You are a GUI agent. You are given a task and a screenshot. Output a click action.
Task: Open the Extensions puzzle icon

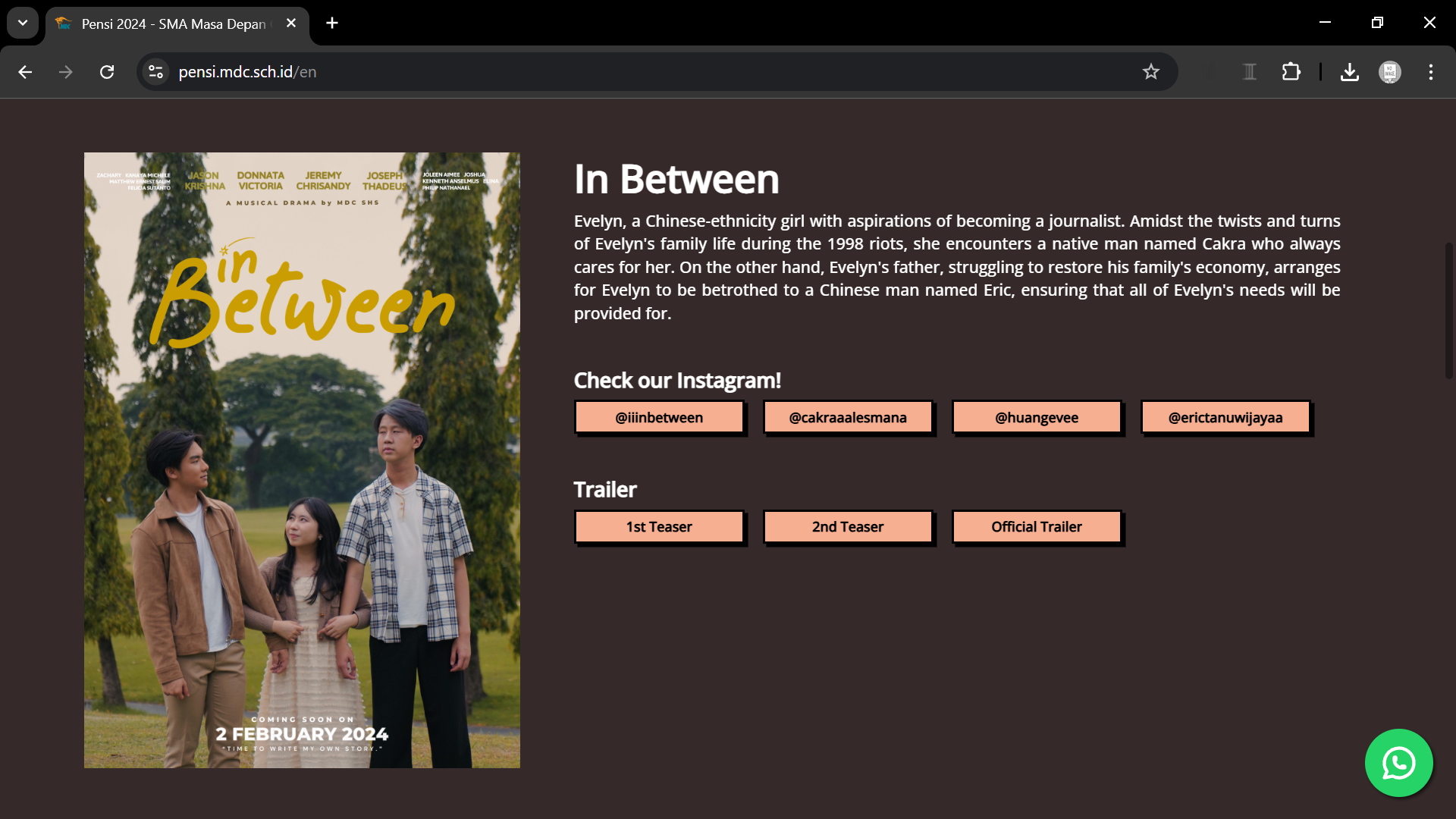(x=1291, y=72)
